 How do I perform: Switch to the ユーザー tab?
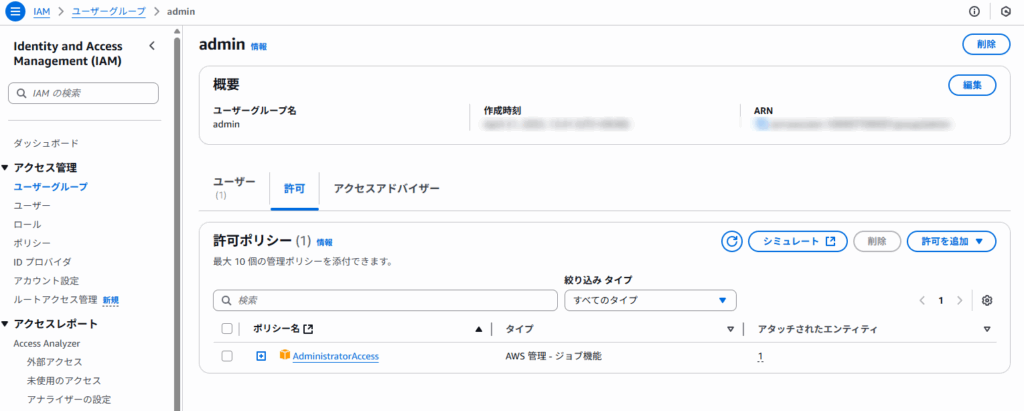tap(234, 187)
